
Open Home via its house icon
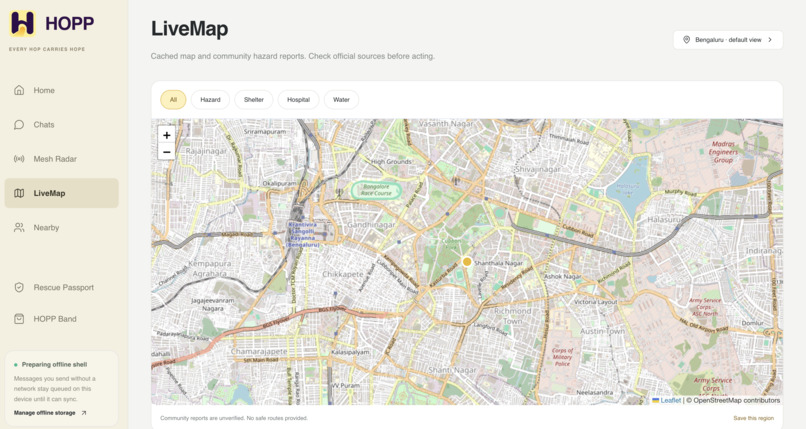[x=19, y=90]
